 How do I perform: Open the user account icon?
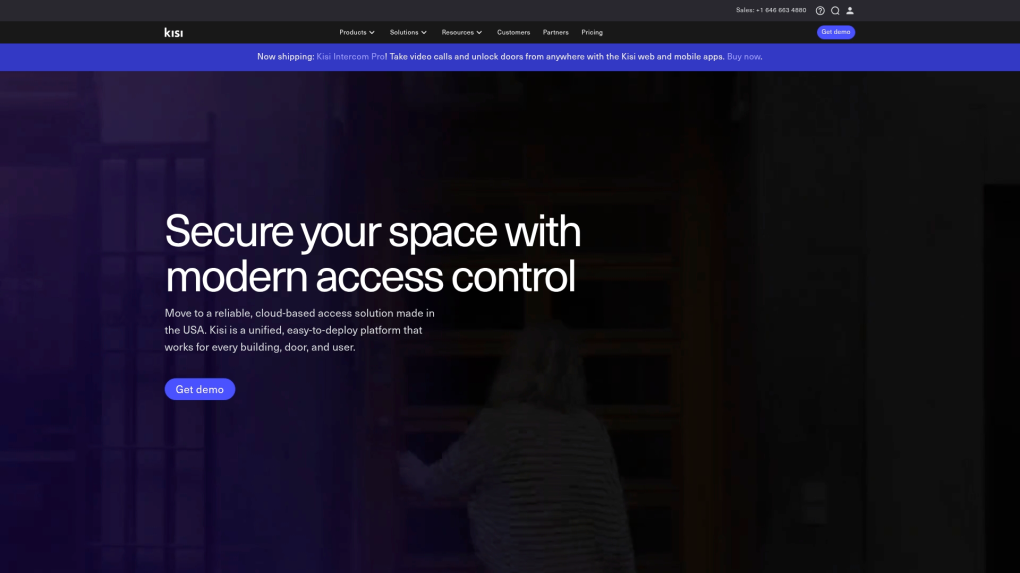click(850, 10)
